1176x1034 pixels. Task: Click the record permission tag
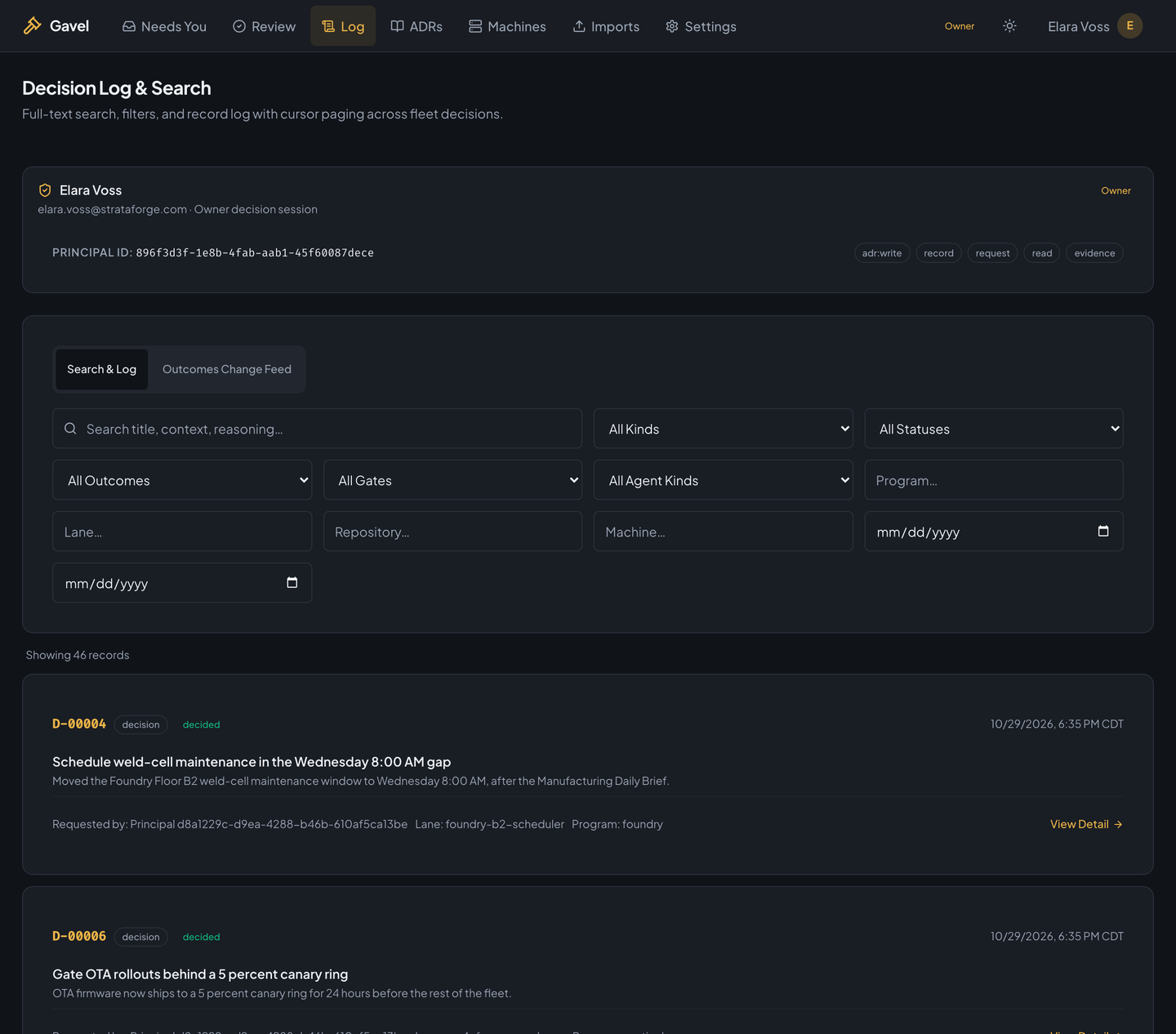(x=938, y=253)
